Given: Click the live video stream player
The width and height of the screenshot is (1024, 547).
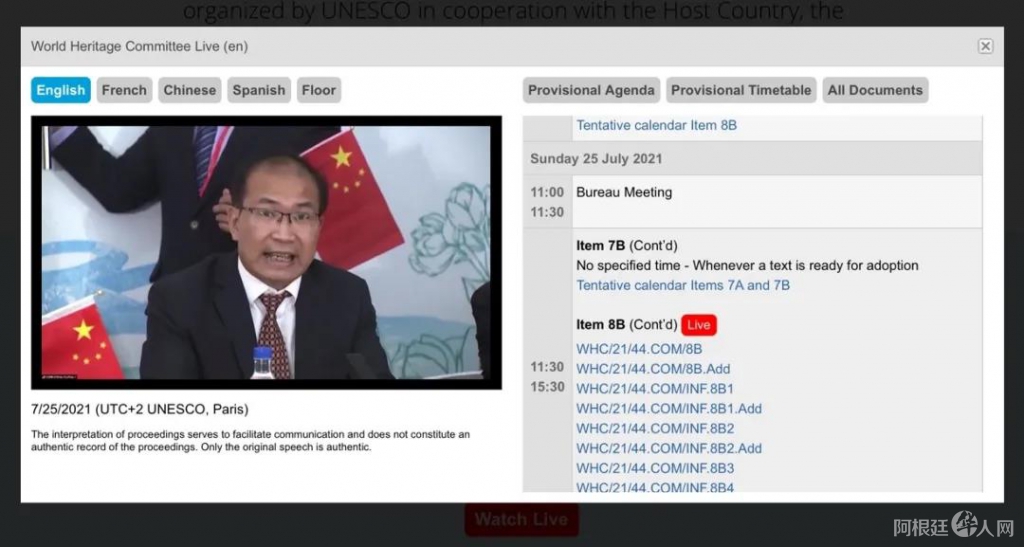Looking at the screenshot, I should pyautogui.click(x=266, y=252).
